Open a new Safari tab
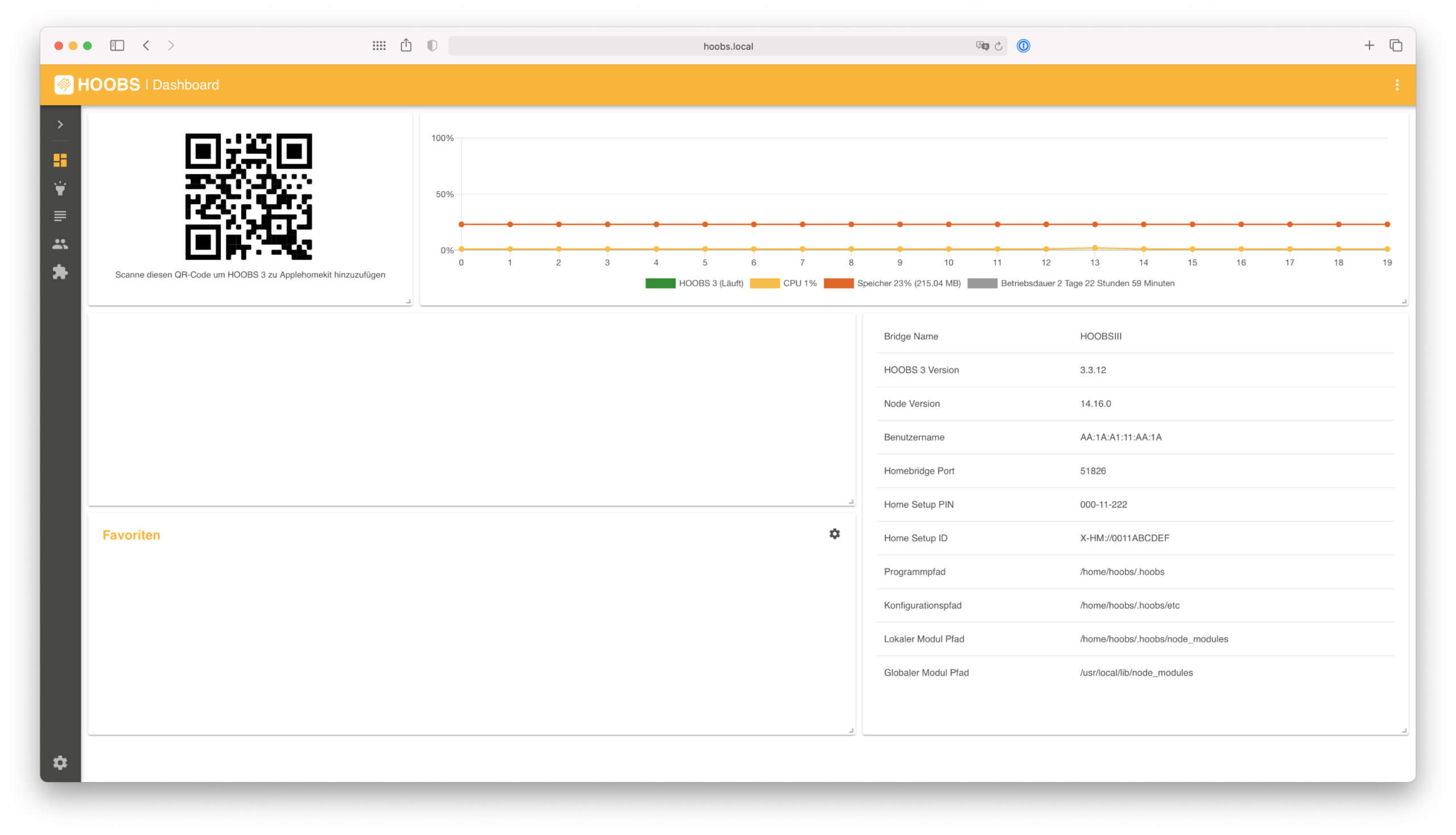This screenshot has height=835, width=1456. 1370,45
